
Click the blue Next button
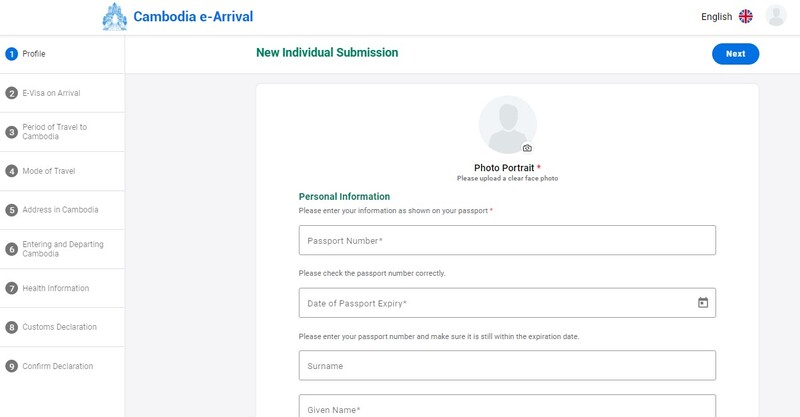coord(735,54)
